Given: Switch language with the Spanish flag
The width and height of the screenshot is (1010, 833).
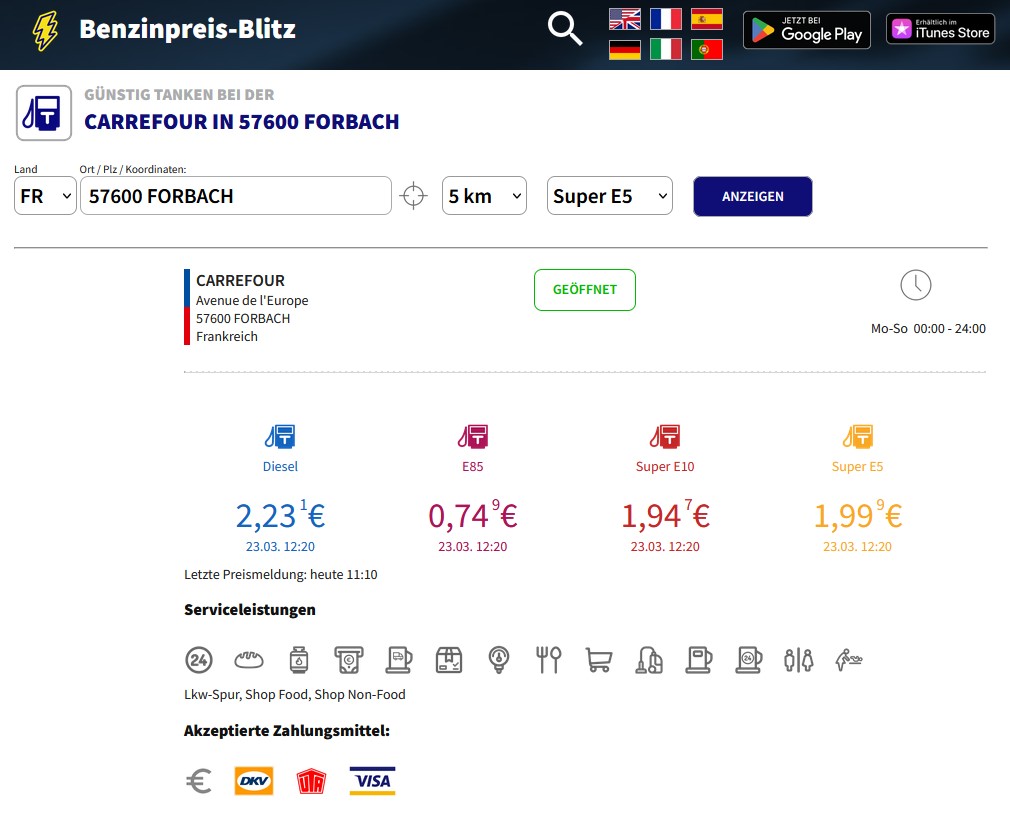Looking at the screenshot, I should [707, 19].
